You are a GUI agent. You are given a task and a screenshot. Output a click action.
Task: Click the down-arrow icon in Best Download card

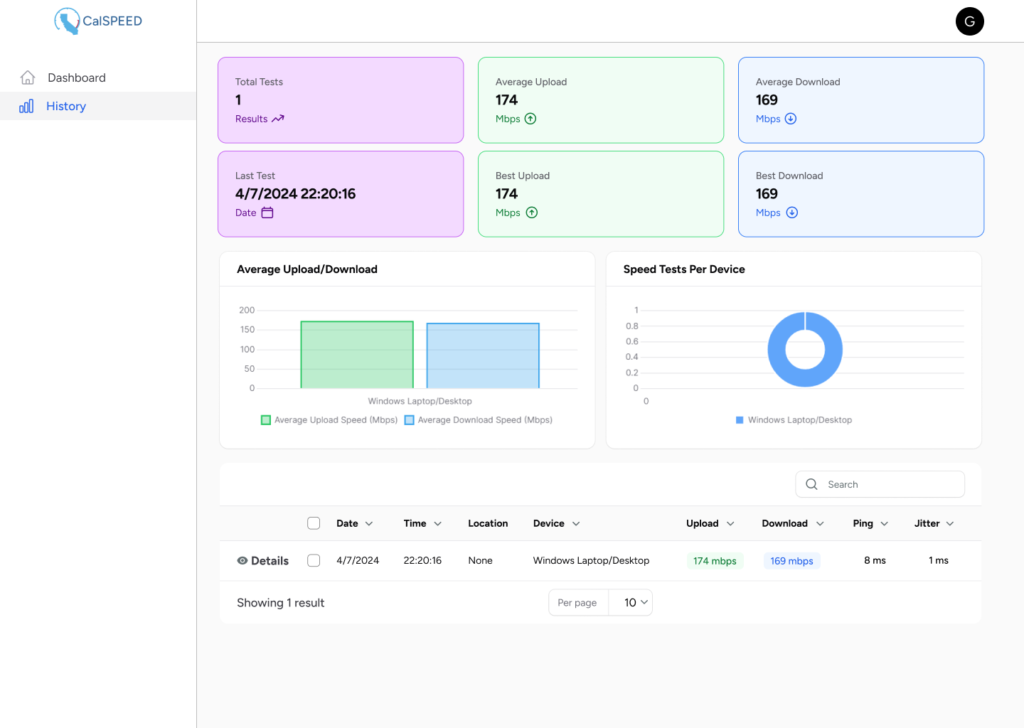[x=791, y=213]
